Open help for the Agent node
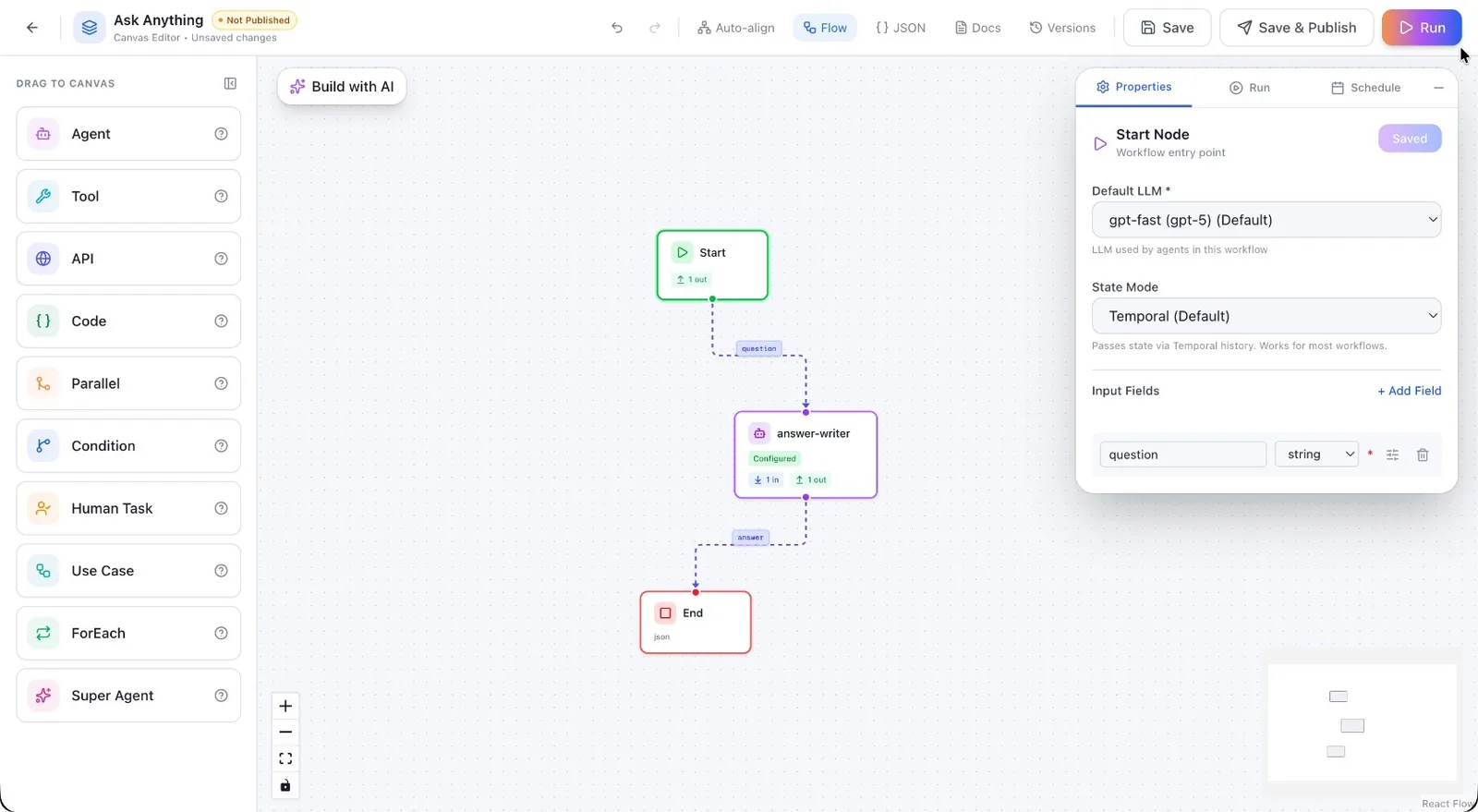The width and height of the screenshot is (1478, 812). pyautogui.click(x=221, y=134)
